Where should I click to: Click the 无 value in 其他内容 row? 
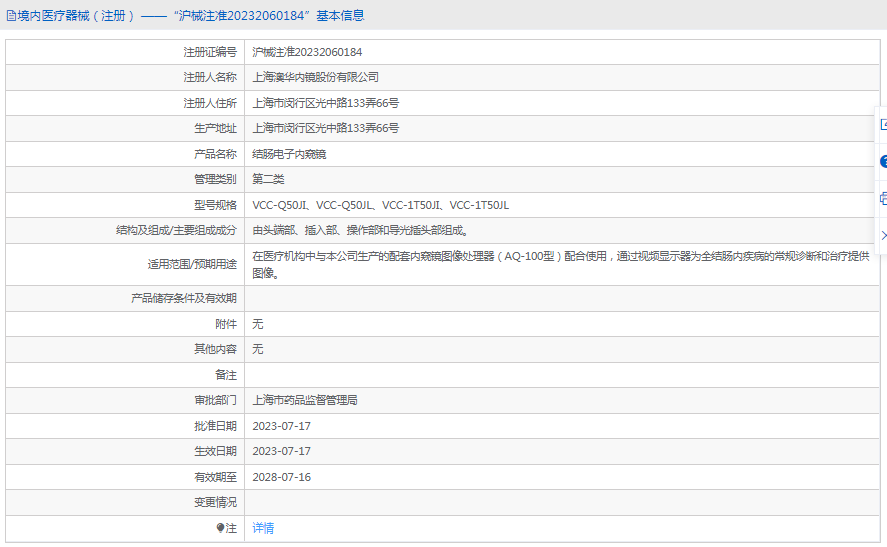(x=258, y=349)
